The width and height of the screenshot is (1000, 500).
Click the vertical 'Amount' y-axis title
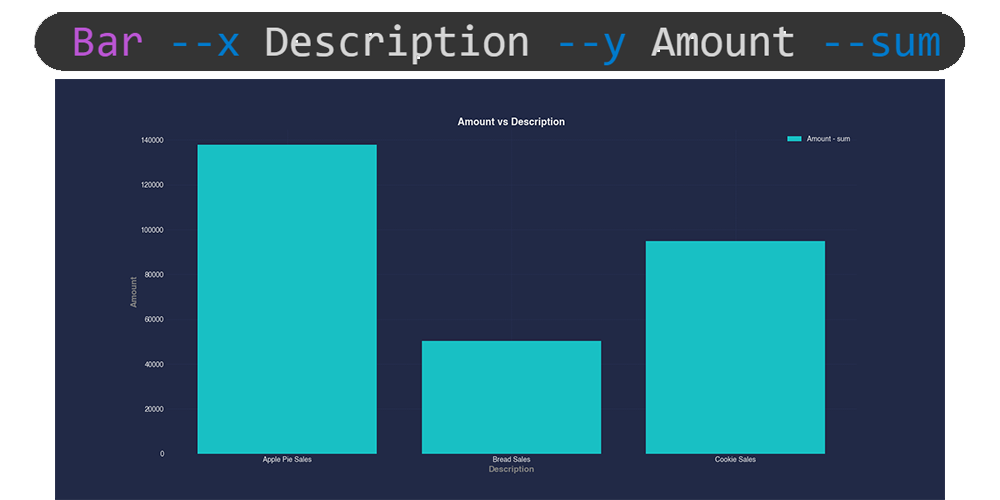click(134, 291)
